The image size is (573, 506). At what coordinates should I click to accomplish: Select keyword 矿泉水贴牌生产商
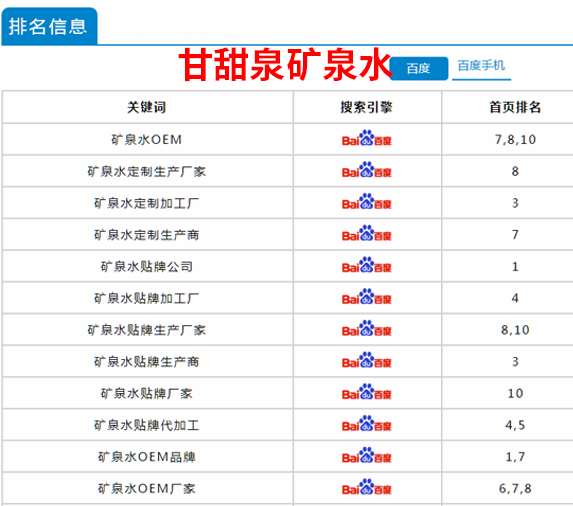(147, 362)
